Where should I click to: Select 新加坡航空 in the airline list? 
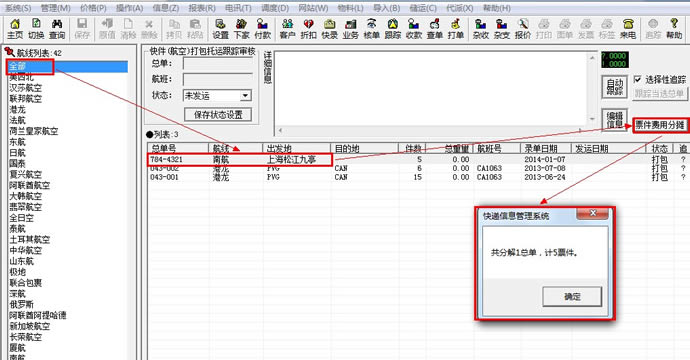pos(30,327)
